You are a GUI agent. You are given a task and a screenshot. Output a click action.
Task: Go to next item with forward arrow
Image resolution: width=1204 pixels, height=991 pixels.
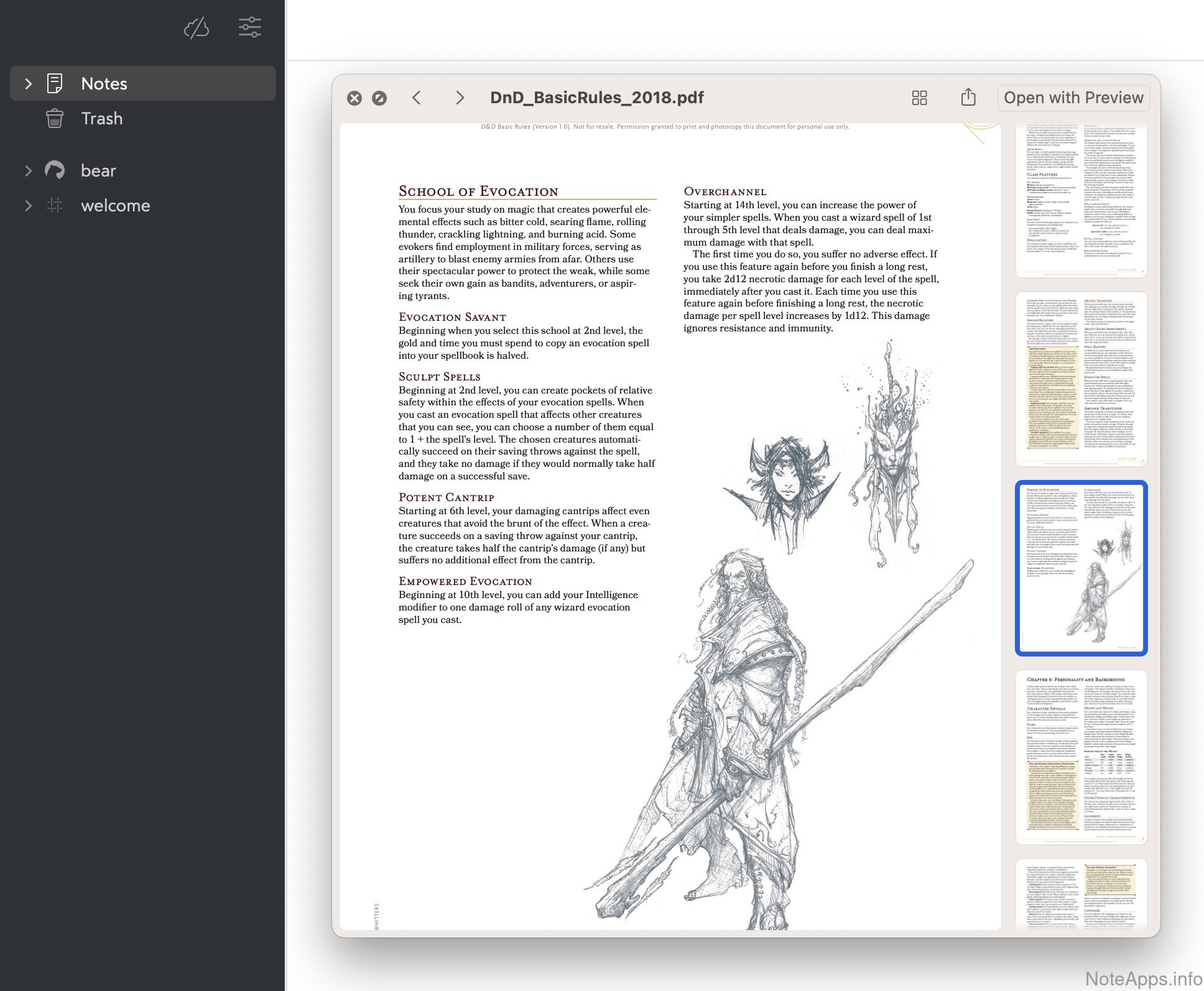tap(460, 98)
